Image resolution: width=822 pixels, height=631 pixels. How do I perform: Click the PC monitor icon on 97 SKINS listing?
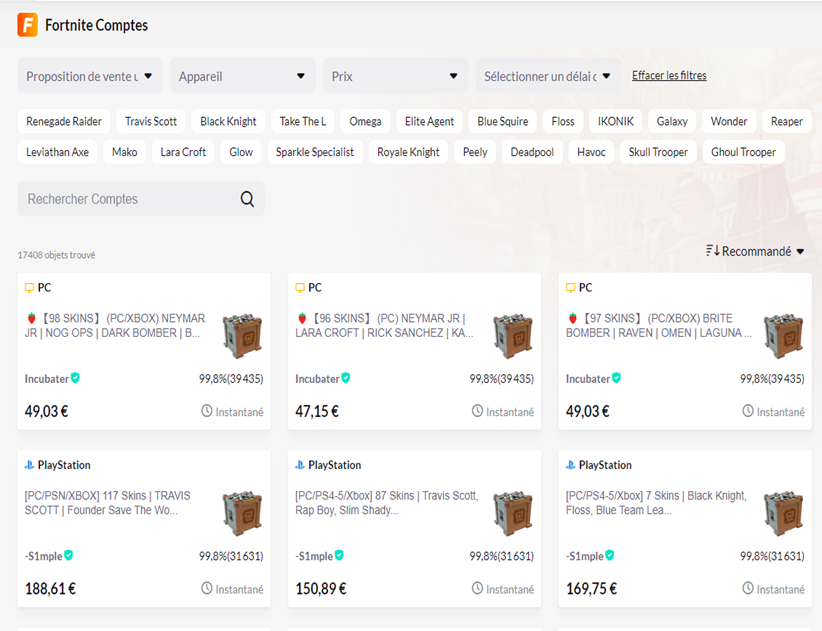(x=570, y=288)
